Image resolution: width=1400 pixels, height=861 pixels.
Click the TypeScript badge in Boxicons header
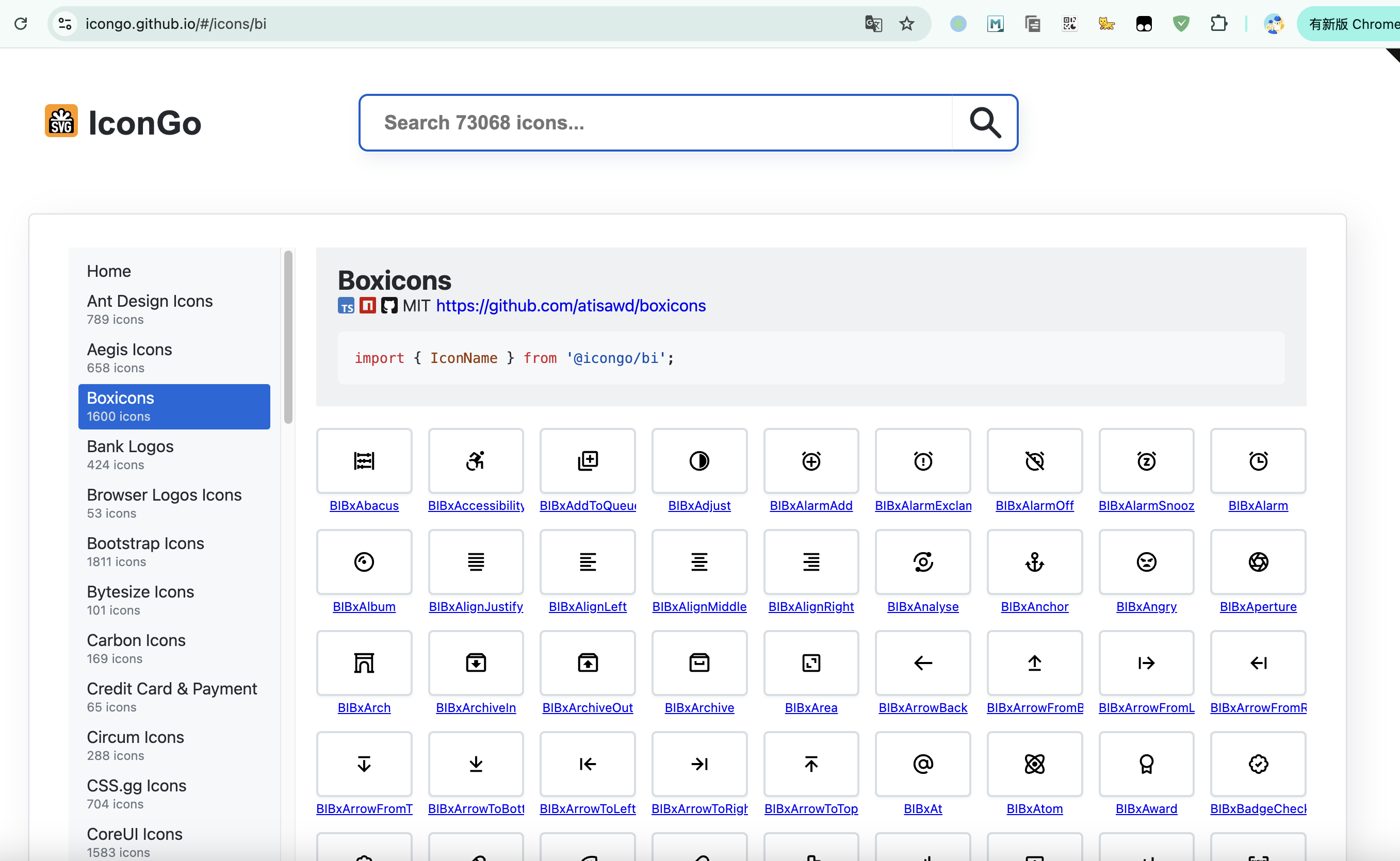[346, 306]
